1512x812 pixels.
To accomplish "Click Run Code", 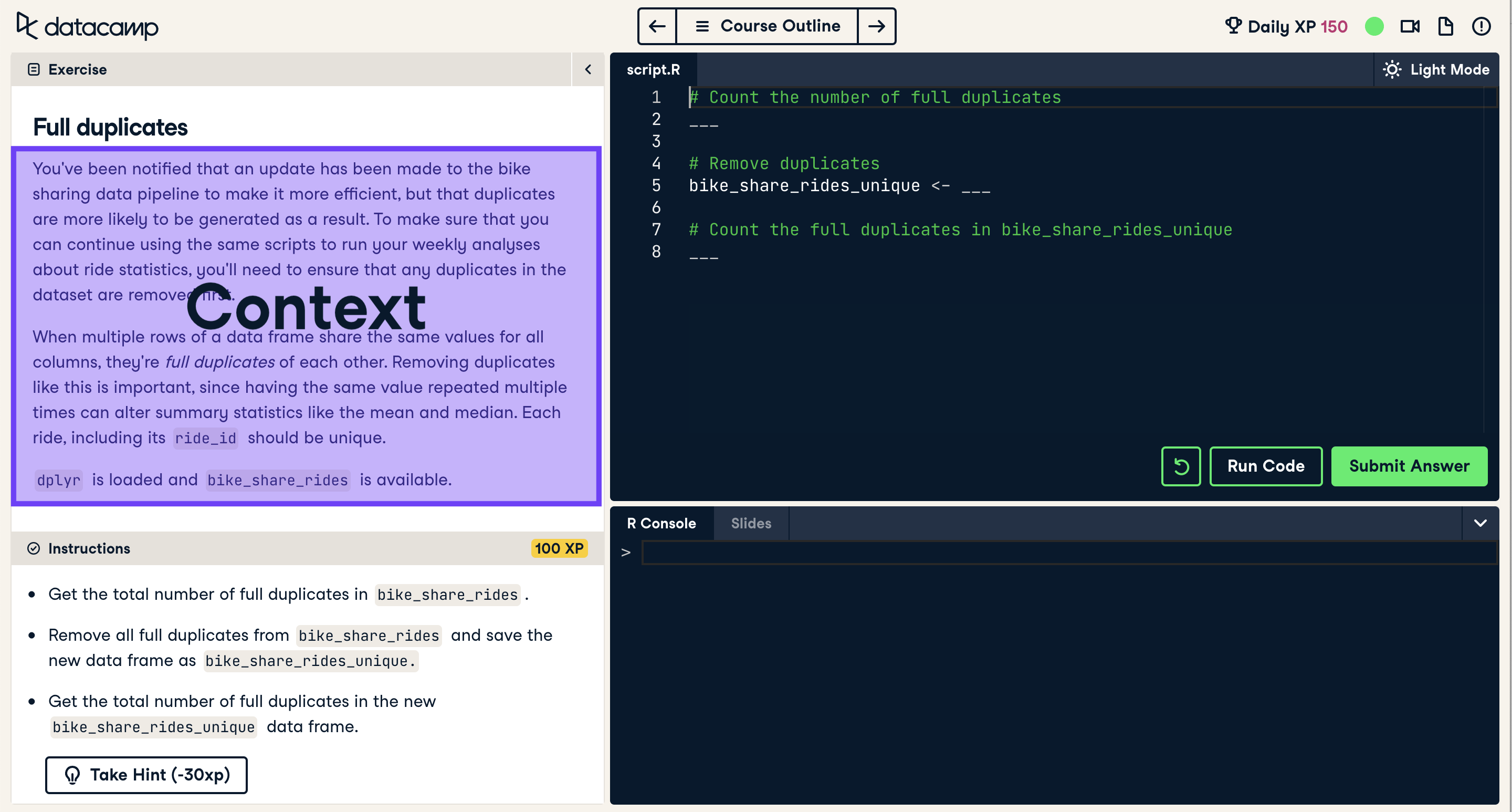I will [1265, 466].
